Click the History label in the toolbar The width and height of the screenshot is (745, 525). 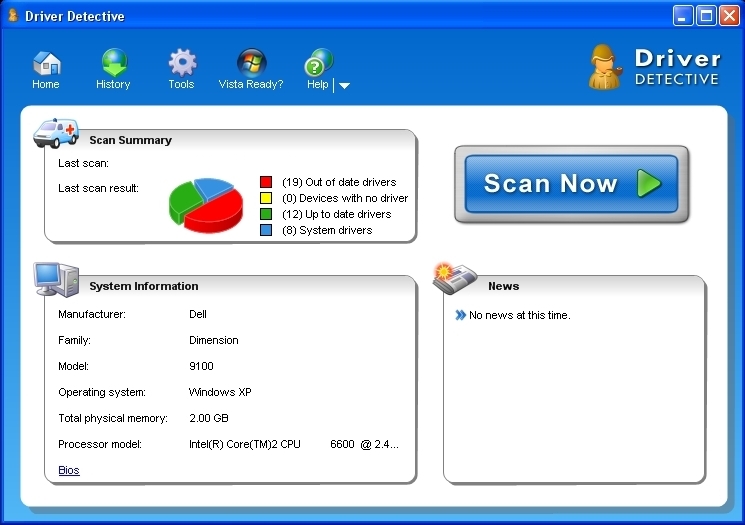coord(113,84)
